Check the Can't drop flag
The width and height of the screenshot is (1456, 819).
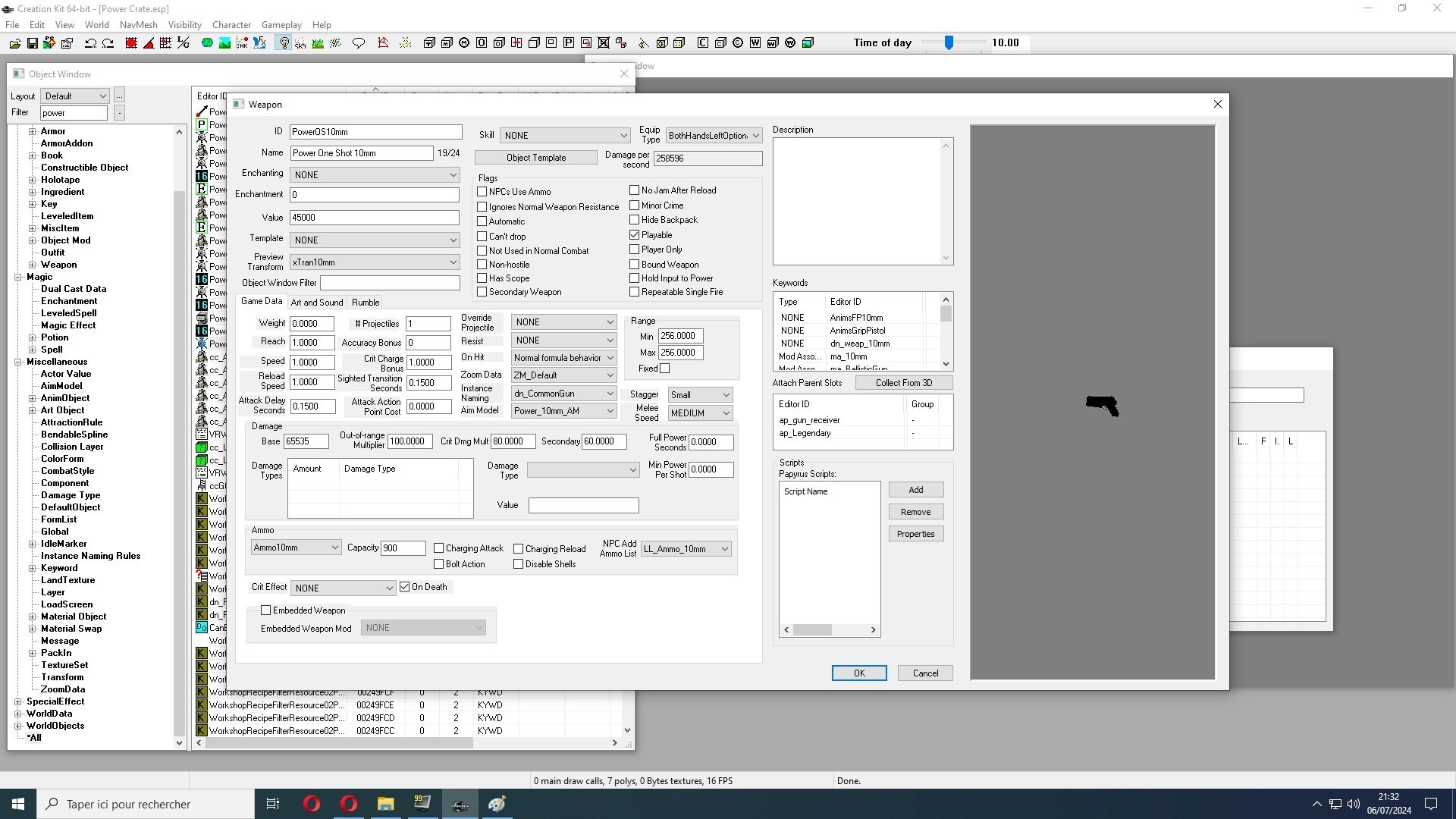pyautogui.click(x=482, y=237)
